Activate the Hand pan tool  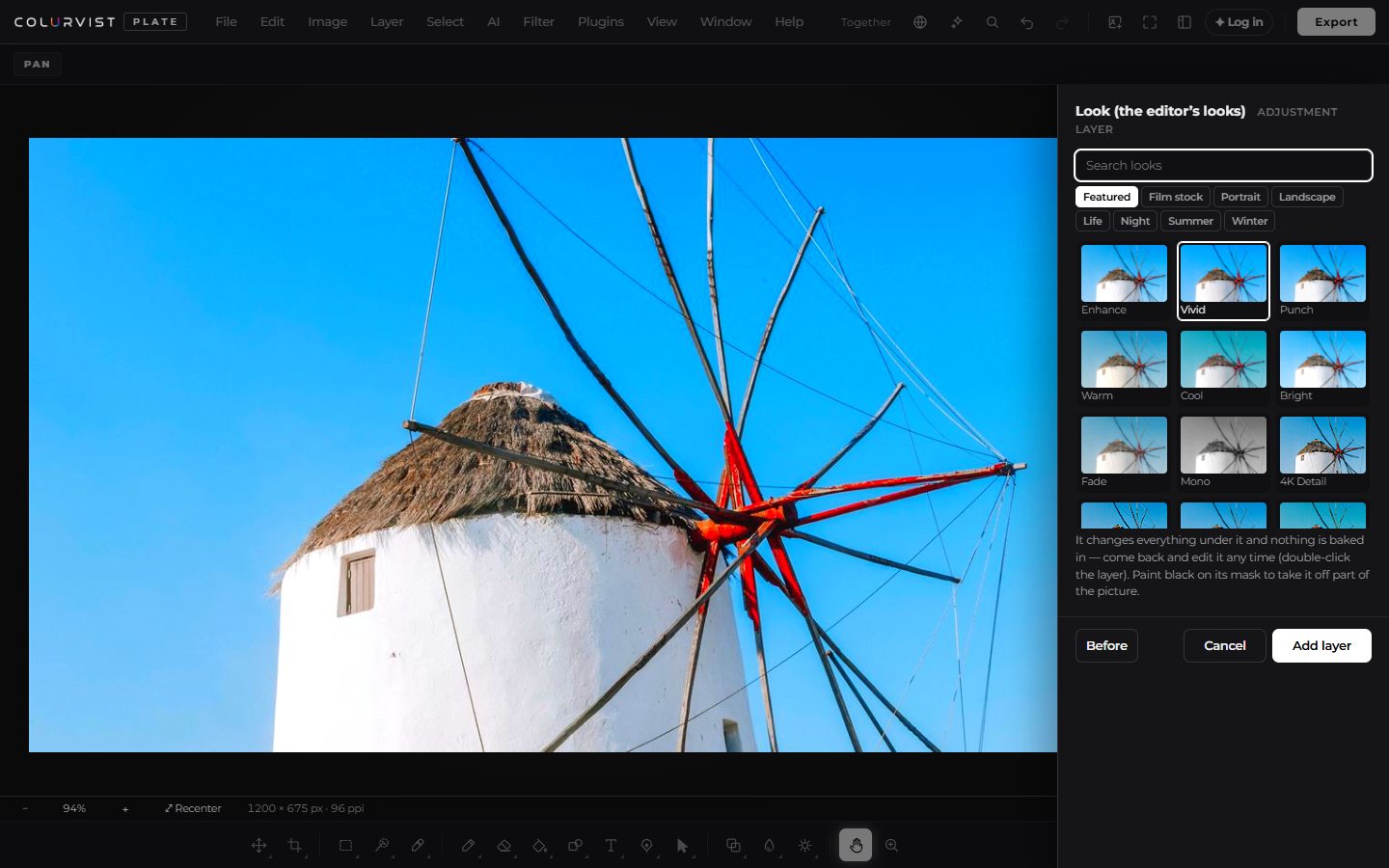tap(856, 845)
